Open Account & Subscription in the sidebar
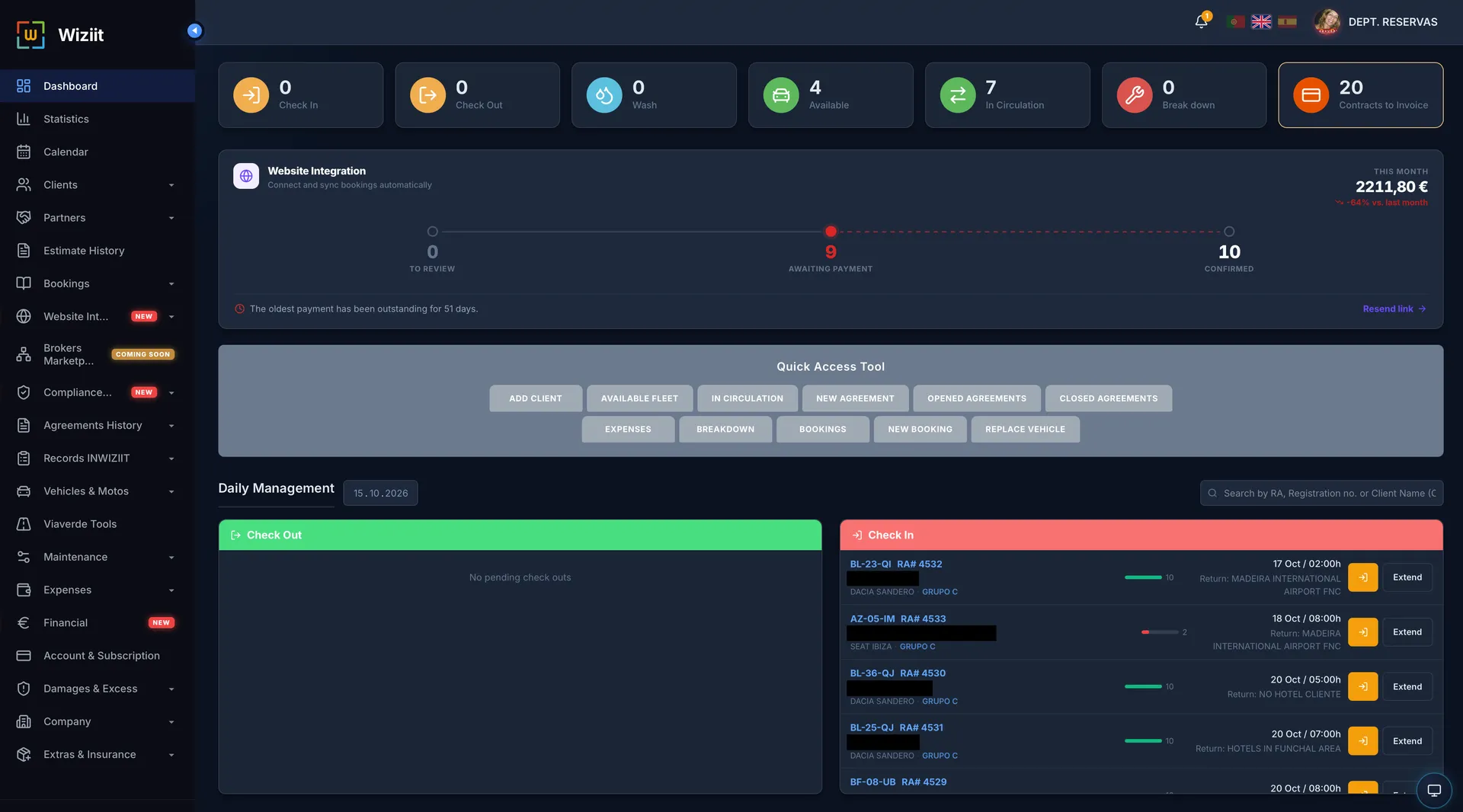The width and height of the screenshot is (1463, 812). click(x=98, y=656)
